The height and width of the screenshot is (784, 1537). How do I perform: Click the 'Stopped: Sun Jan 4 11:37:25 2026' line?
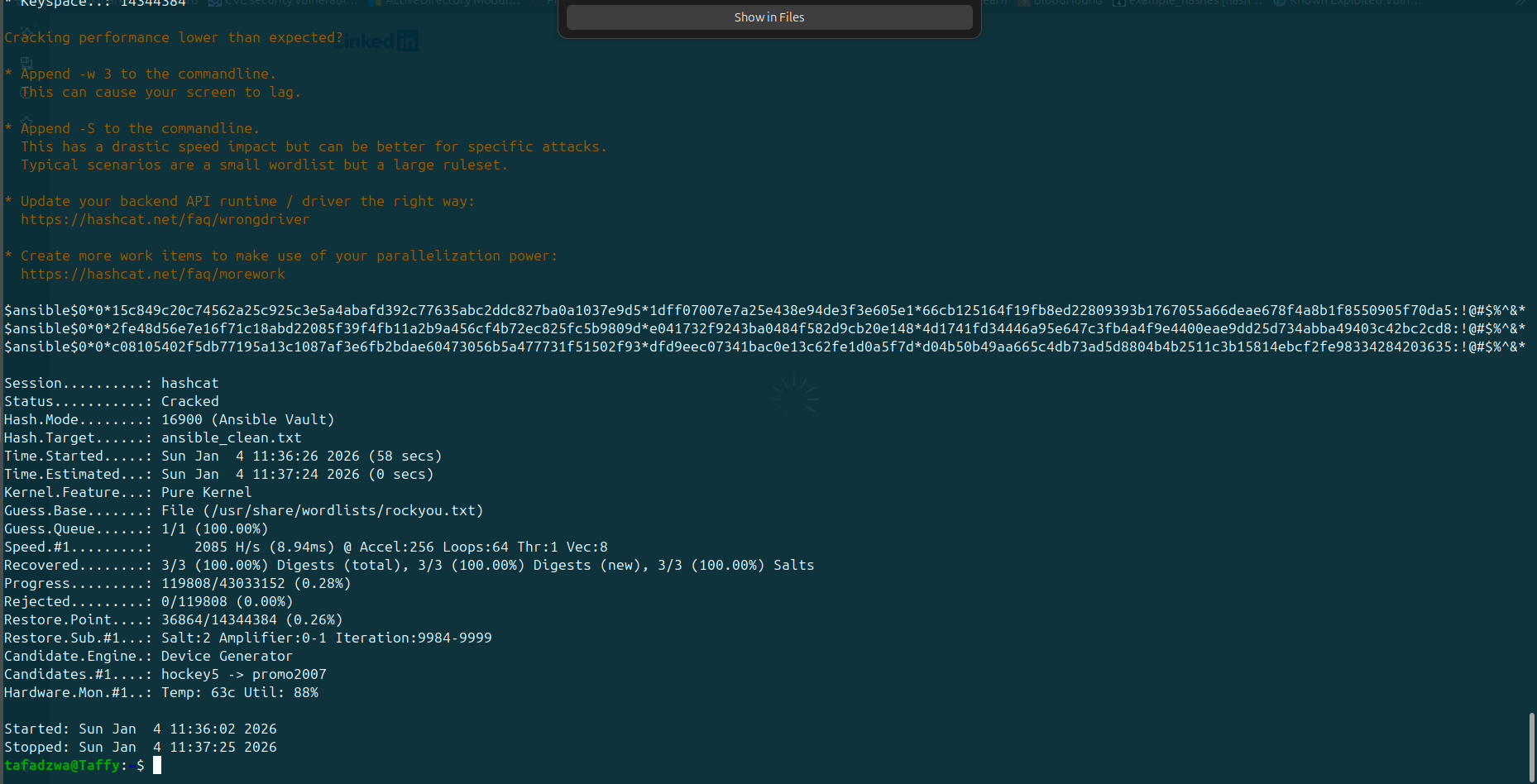pos(141,748)
